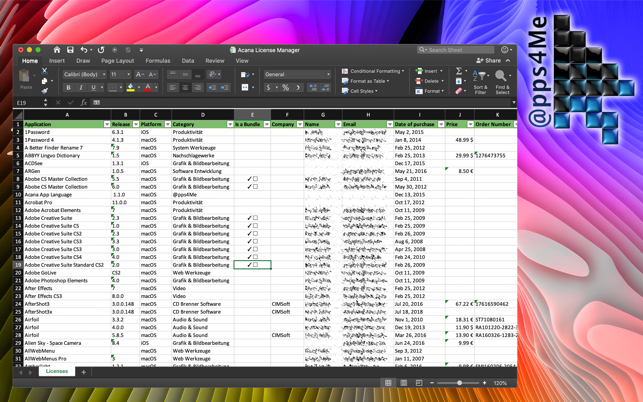Toggle bold formatting
The width and height of the screenshot is (643, 402).
click(x=68, y=87)
